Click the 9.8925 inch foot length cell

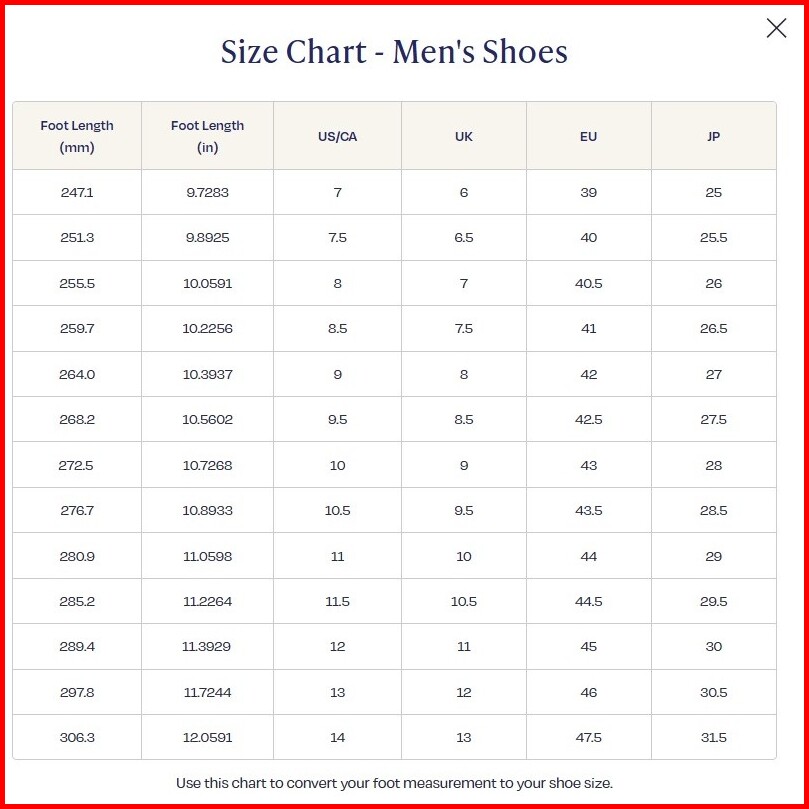tap(207, 238)
